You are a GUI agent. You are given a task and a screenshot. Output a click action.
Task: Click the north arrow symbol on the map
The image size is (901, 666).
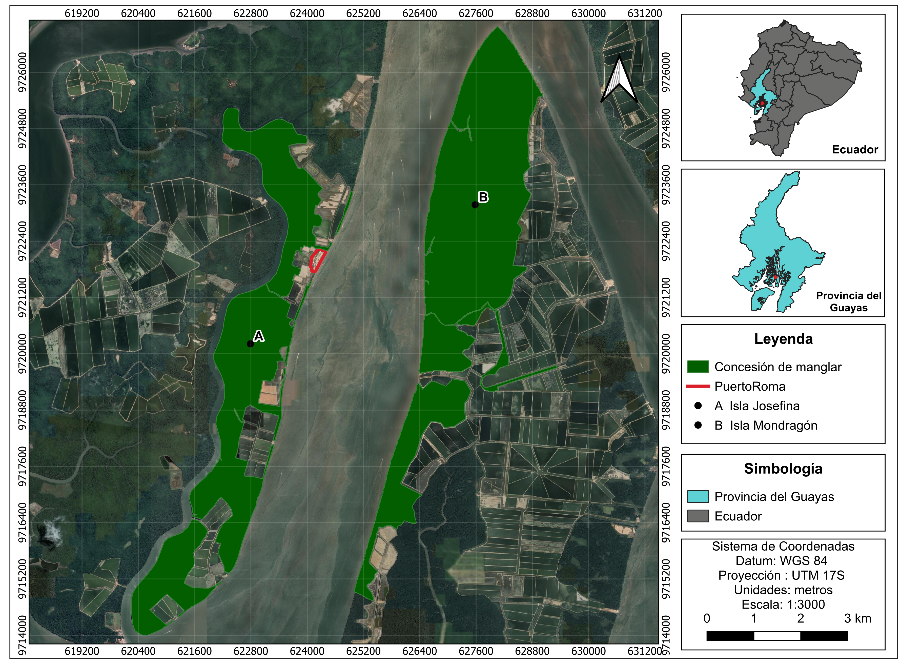pos(619,80)
